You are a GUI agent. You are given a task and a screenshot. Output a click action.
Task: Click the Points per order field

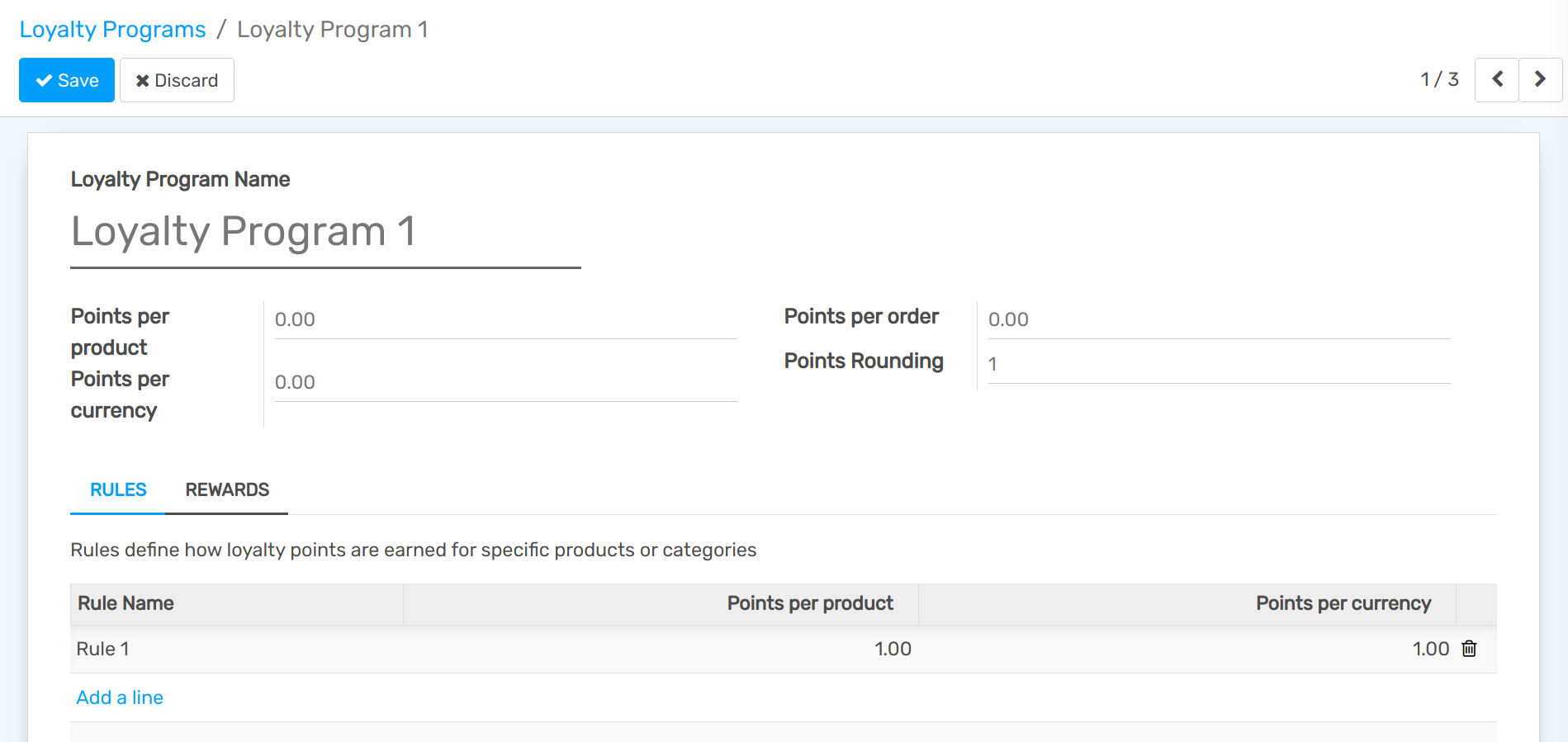1218,319
